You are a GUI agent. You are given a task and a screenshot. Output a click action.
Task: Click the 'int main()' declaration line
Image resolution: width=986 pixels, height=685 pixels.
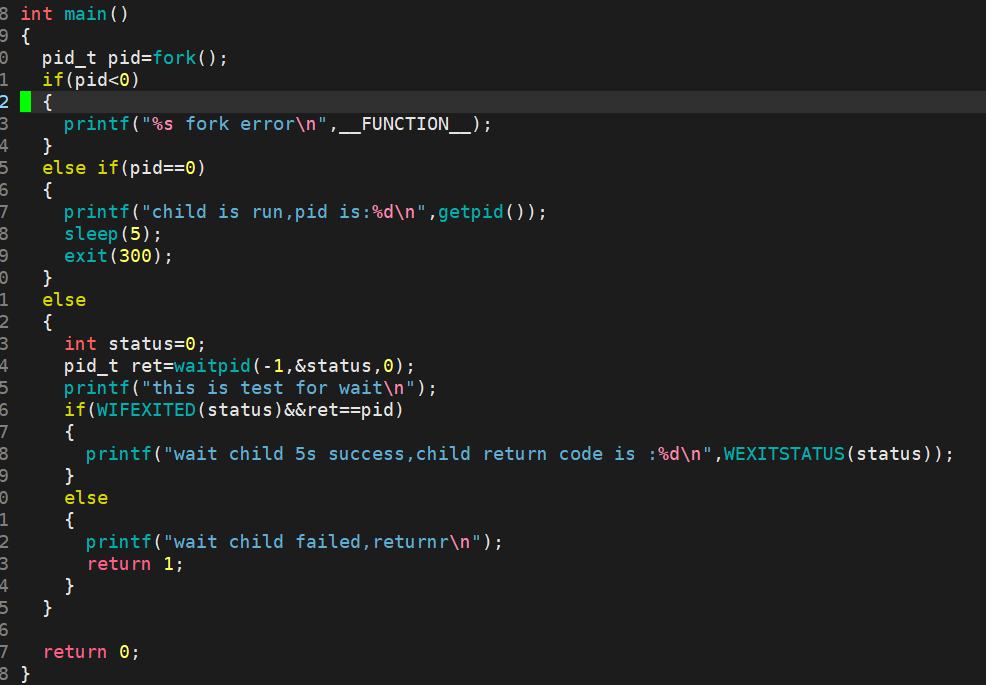75,14
